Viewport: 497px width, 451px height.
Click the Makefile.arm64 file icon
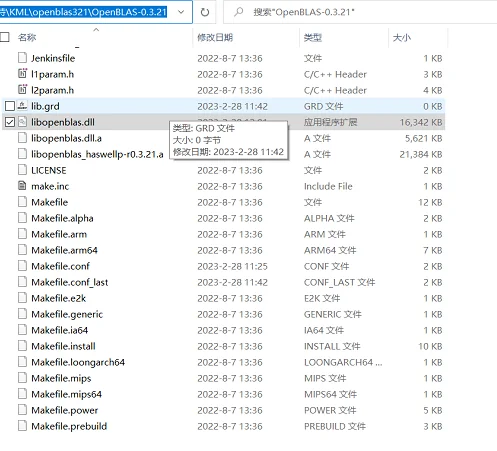pos(22,250)
